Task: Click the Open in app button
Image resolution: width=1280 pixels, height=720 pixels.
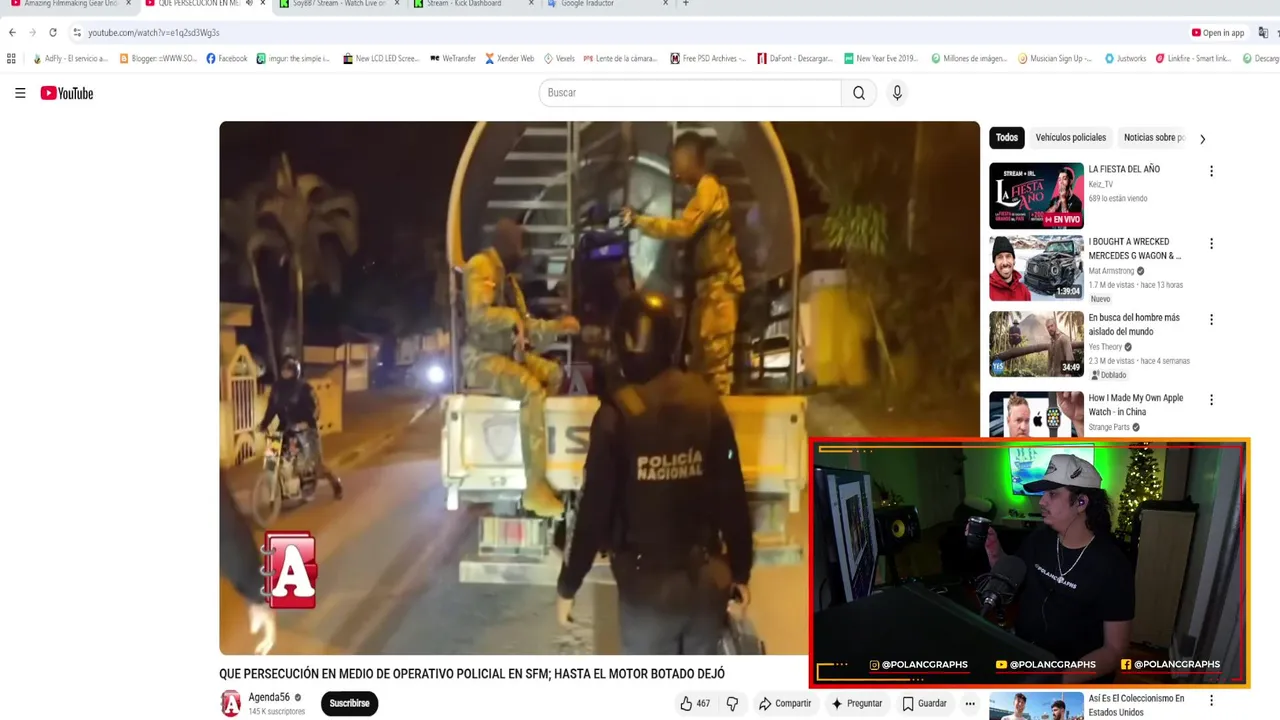Action: 1218,33
